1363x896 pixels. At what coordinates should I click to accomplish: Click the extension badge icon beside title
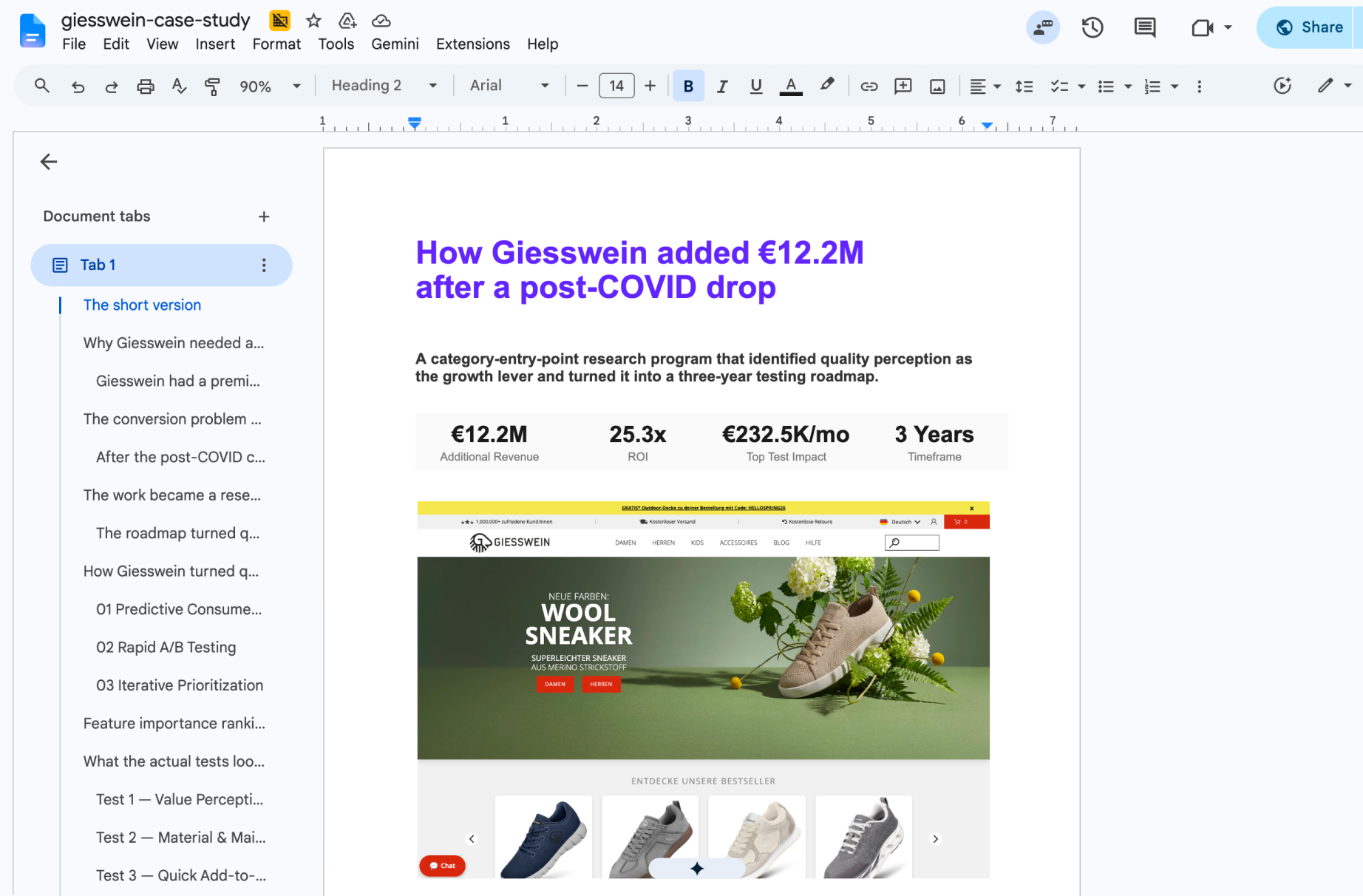pyautogui.click(x=280, y=21)
